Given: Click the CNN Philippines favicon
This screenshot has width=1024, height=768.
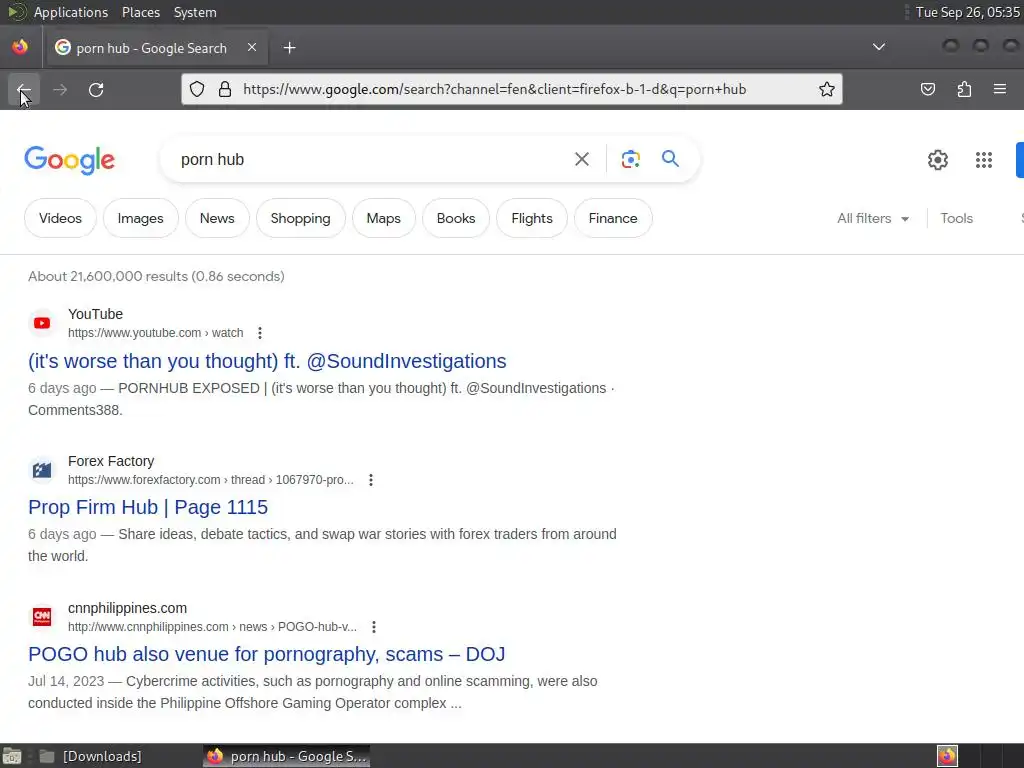Looking at the screenshot, I should pos(42,617).
